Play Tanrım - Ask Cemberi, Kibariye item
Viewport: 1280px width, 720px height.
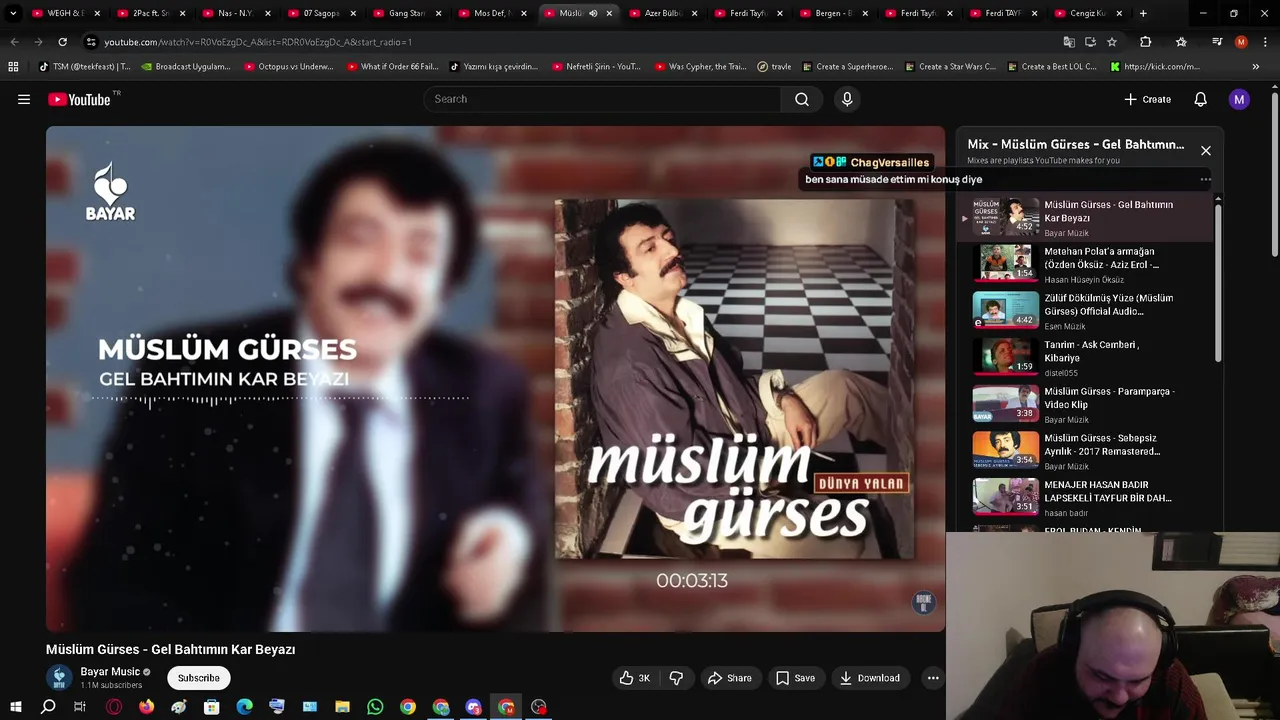(x=1085, y=358)
